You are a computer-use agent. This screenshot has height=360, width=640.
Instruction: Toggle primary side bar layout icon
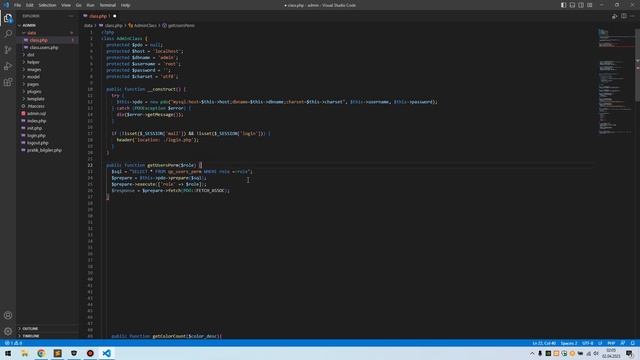[563, 5]
